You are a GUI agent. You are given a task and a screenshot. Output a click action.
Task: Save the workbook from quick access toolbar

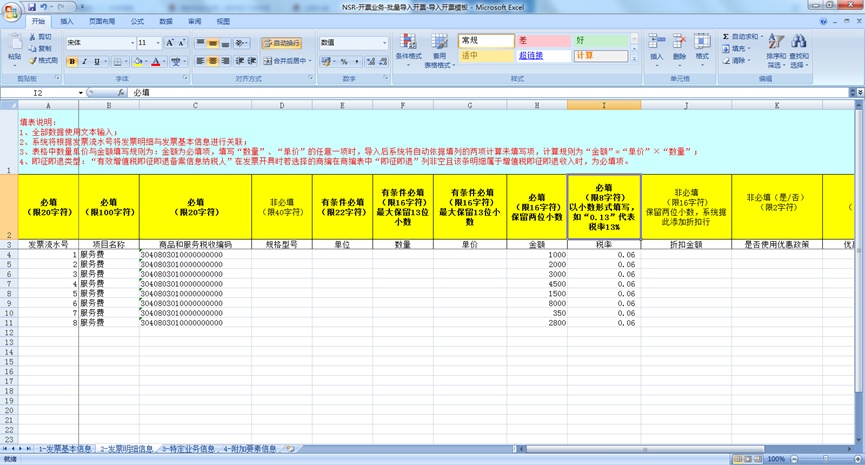(31, 7)
